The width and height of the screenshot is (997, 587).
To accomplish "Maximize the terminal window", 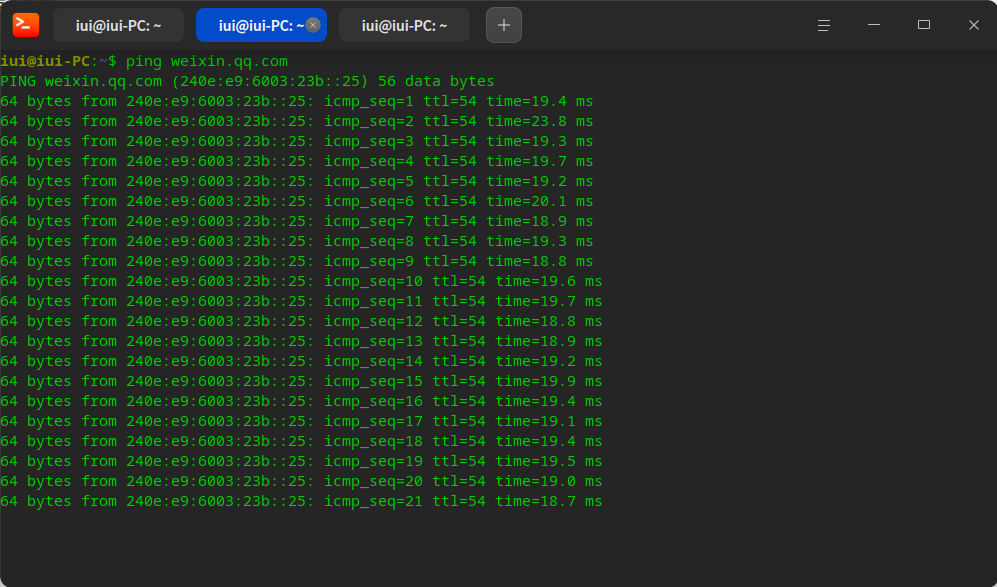I will (924, 25).
